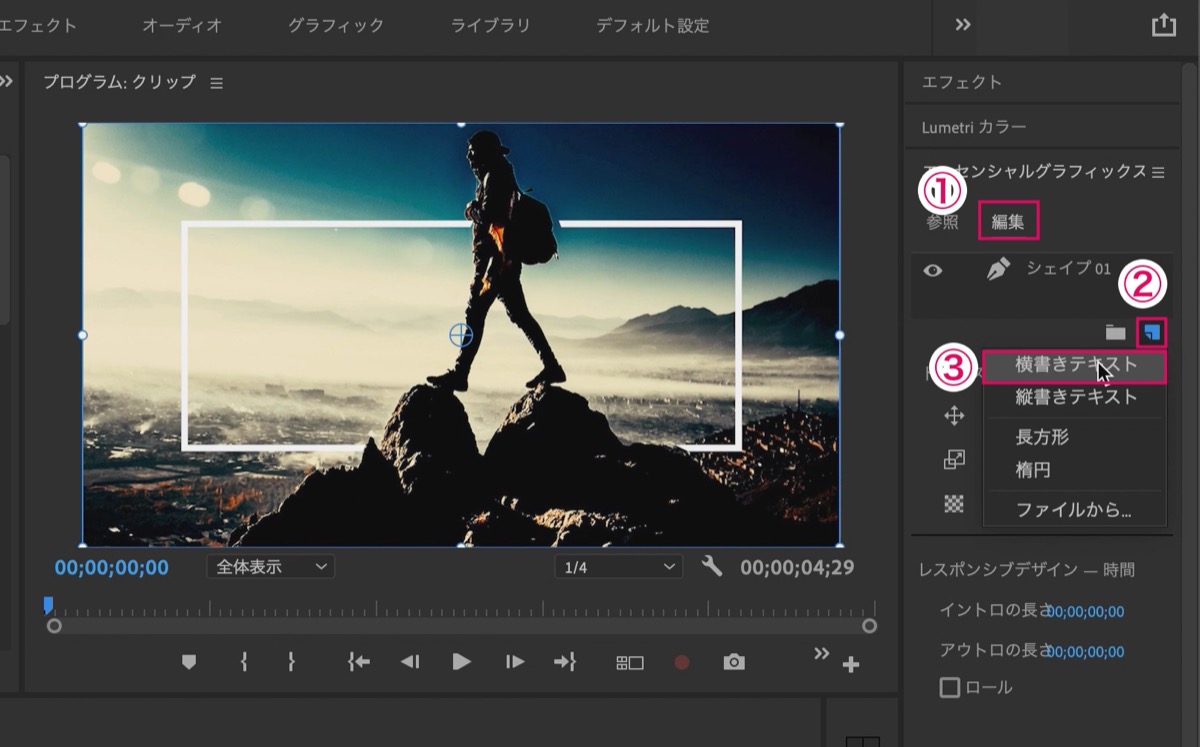Viewport: 1200px width, 747px height.
Task: Click the Add Marker shield icon
Action: (x=189, y=662)
